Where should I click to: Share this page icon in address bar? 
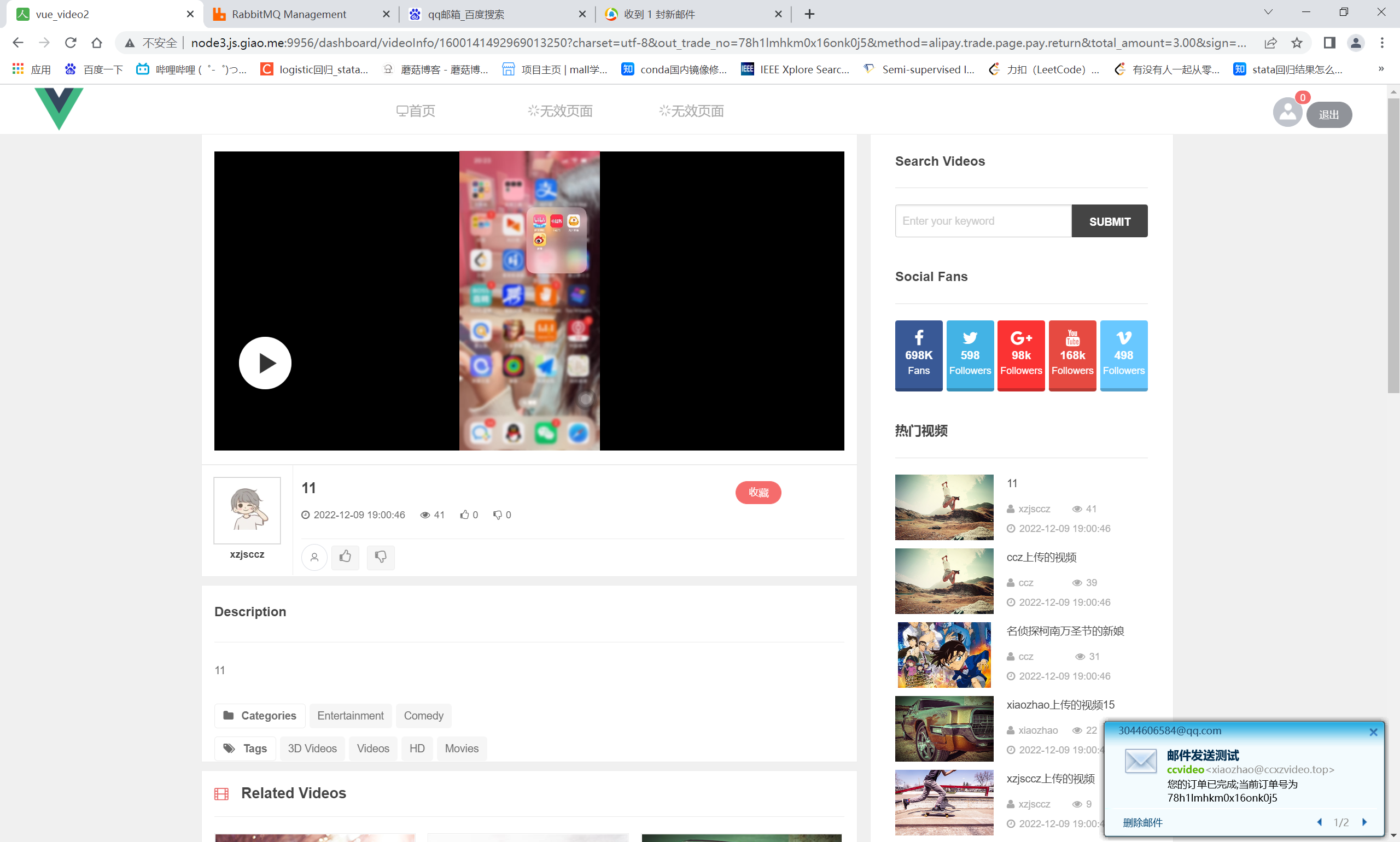tap(1270, 43)
